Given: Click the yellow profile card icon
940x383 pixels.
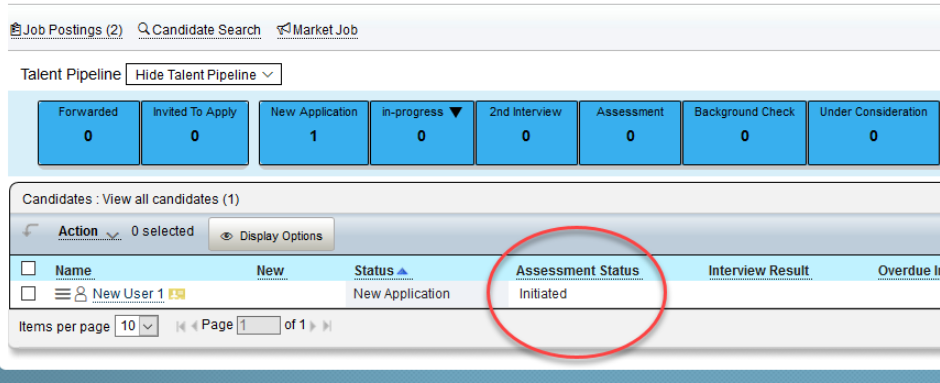Looking at the screenshot, I should [177, 294].
